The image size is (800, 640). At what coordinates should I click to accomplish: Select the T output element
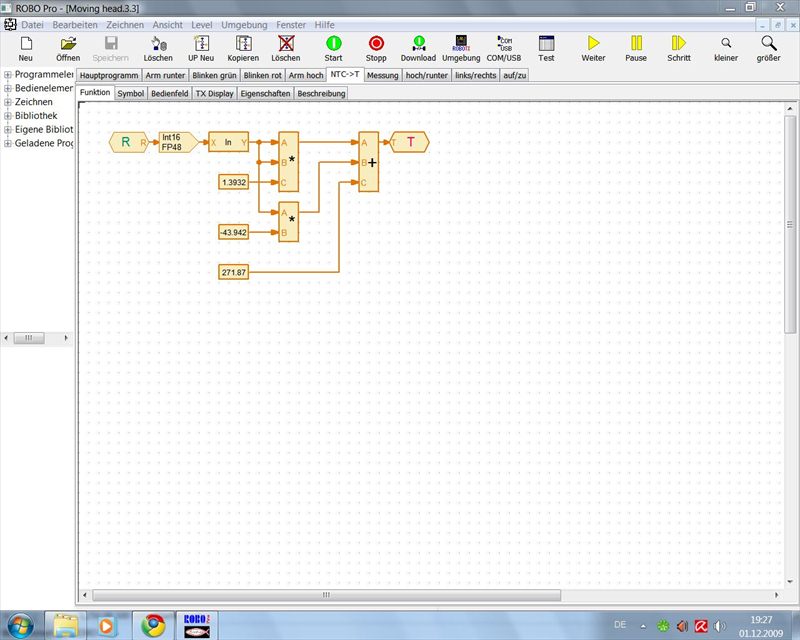click(x=409, y=142)
